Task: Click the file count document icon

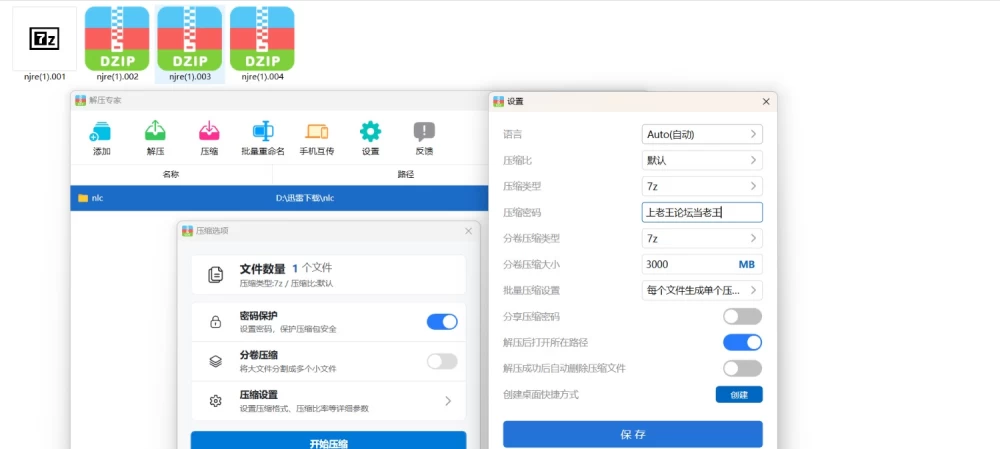Action: [x=216, y=275]
